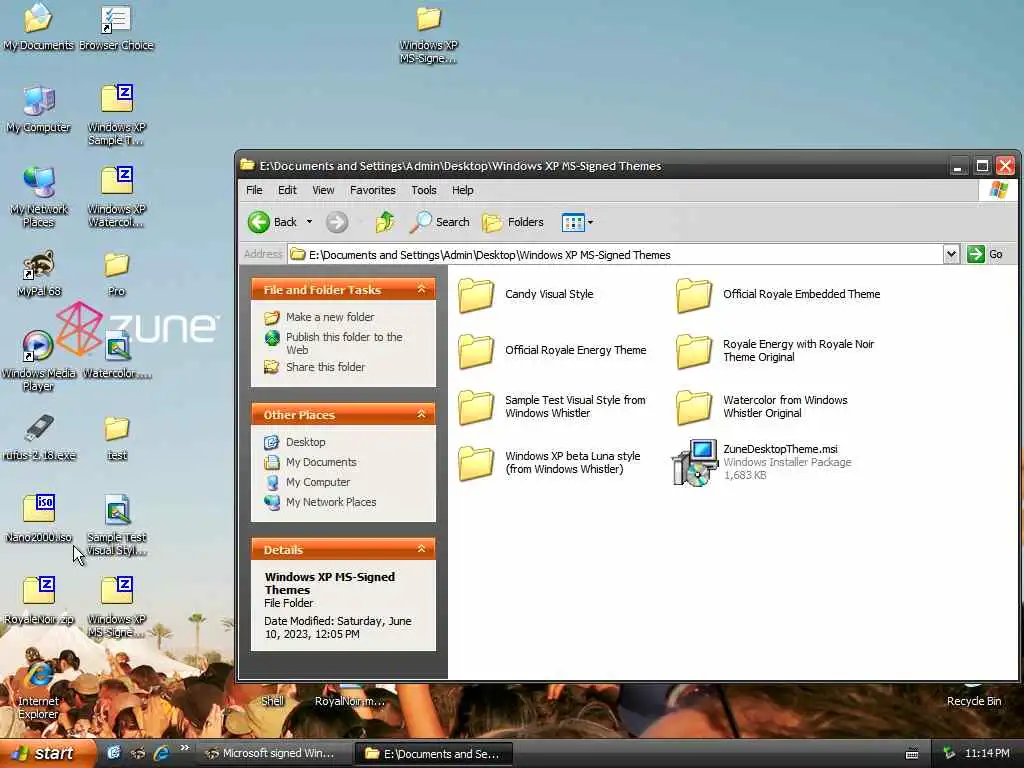Open Search in Explorer toolbar
This screenshot has width=1024, height=768.
(x=440, y=222)
